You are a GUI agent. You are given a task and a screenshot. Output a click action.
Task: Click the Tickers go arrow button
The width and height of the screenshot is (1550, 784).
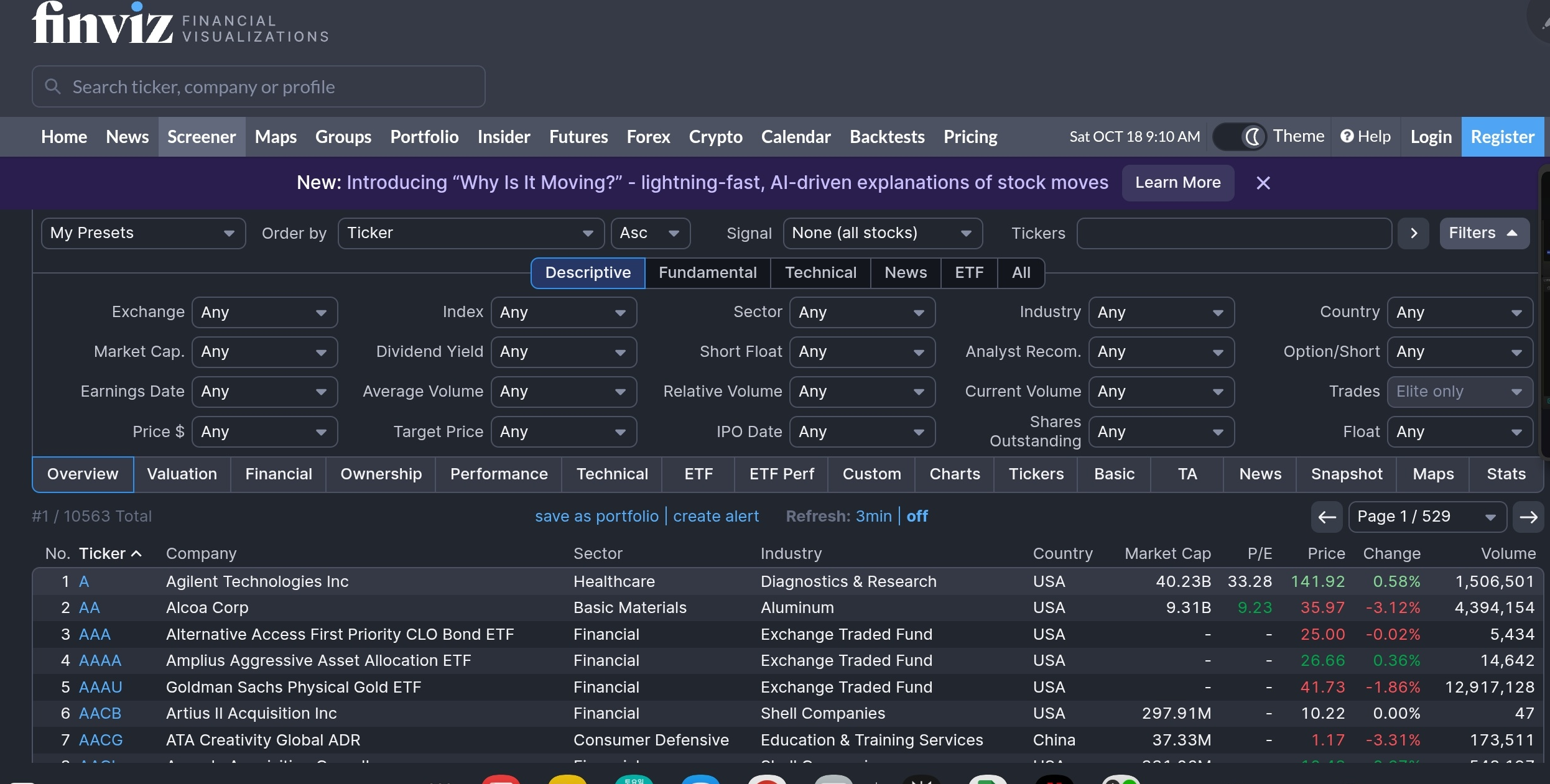(x=1414, y=233)
